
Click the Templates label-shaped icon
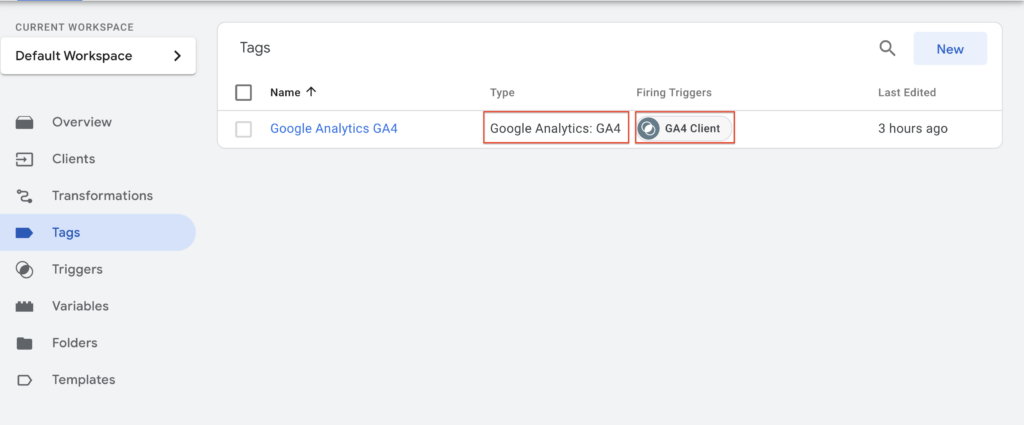(x=25, y=380)
